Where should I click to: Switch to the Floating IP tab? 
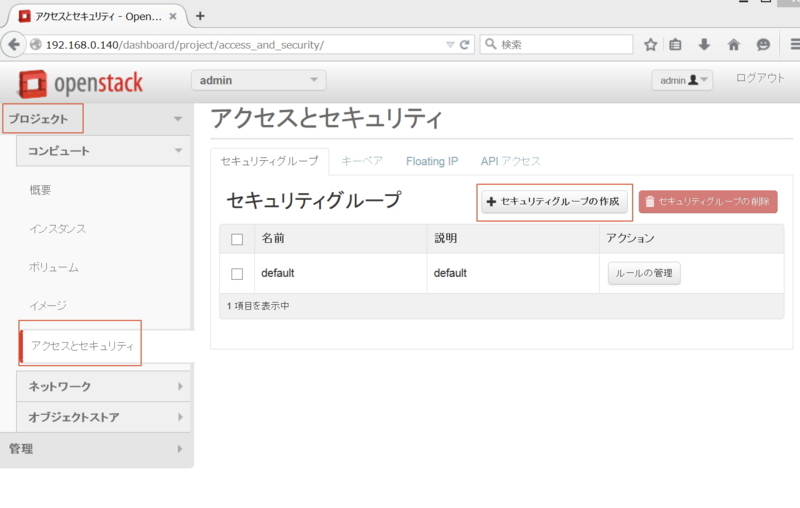tap(432, 161)
